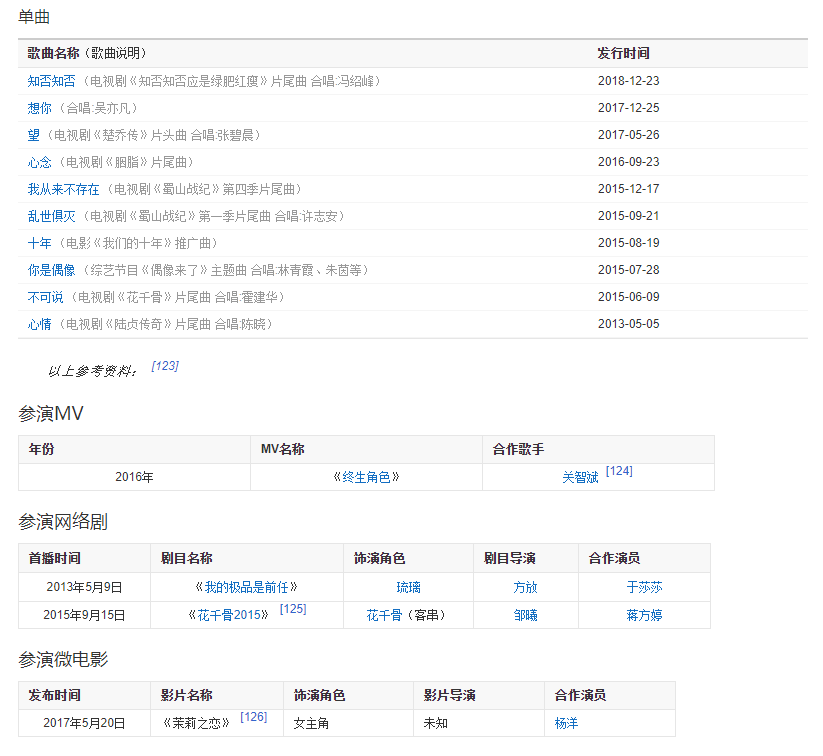Viewport: 823px width, 756px height.
Task: Click singer name 关智斌
Action: 580,478
